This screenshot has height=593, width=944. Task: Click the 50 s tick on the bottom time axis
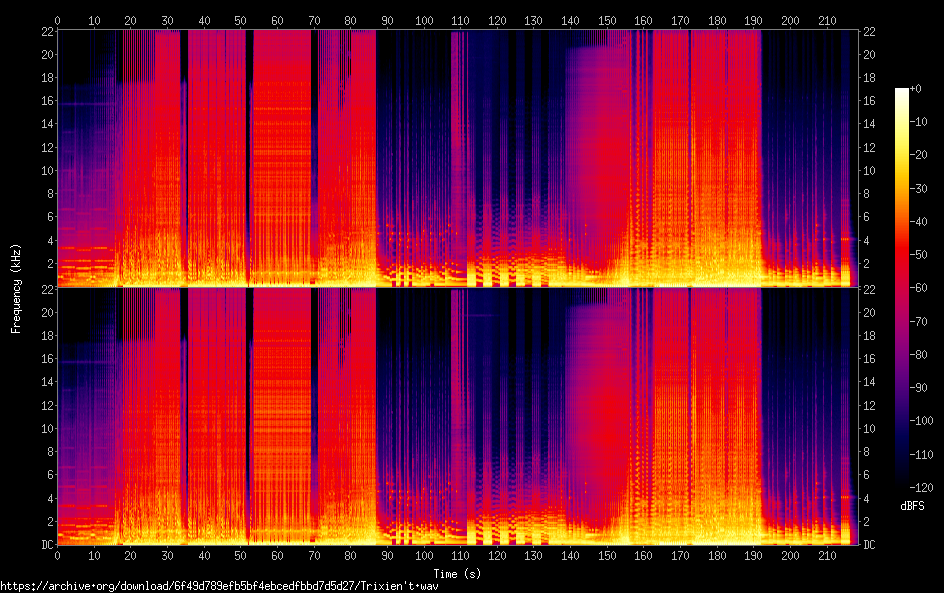240,555
